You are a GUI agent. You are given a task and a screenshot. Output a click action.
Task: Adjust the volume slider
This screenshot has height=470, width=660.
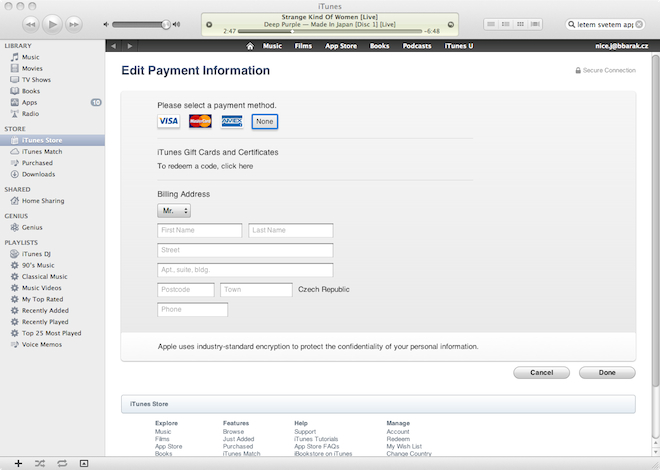coord(141,25)
